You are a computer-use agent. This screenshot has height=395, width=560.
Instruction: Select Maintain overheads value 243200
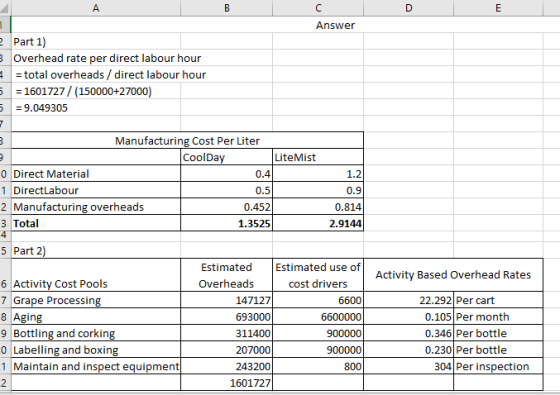point(226,366)
